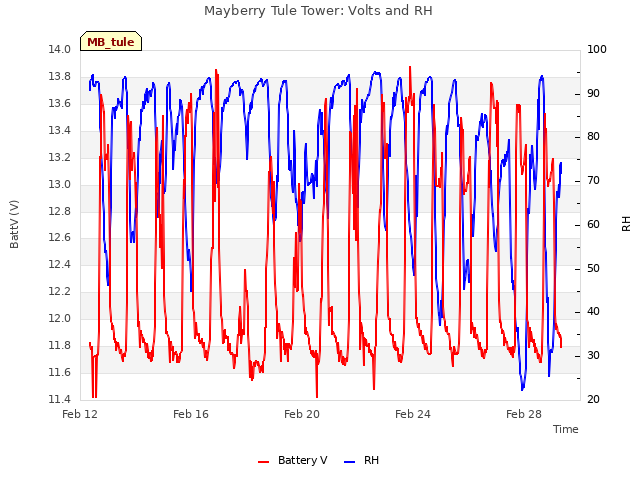640x480 pixels.
Task: Click the '70' right axis tick value
Action: tap(593, 180)
